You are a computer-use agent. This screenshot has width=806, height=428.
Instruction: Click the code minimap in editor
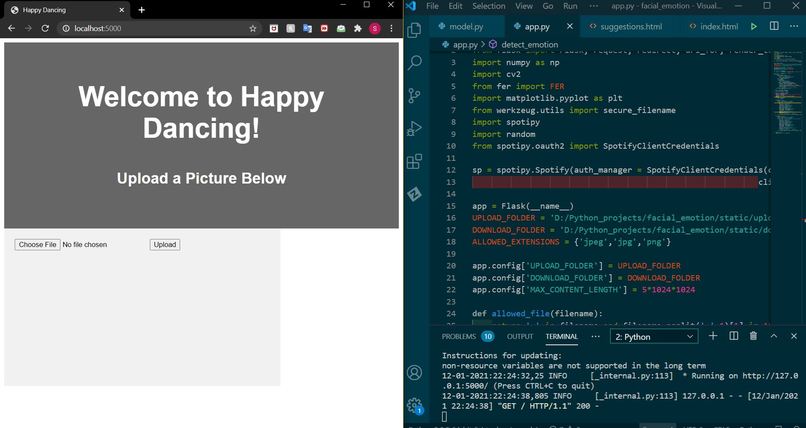pos(786,92)
